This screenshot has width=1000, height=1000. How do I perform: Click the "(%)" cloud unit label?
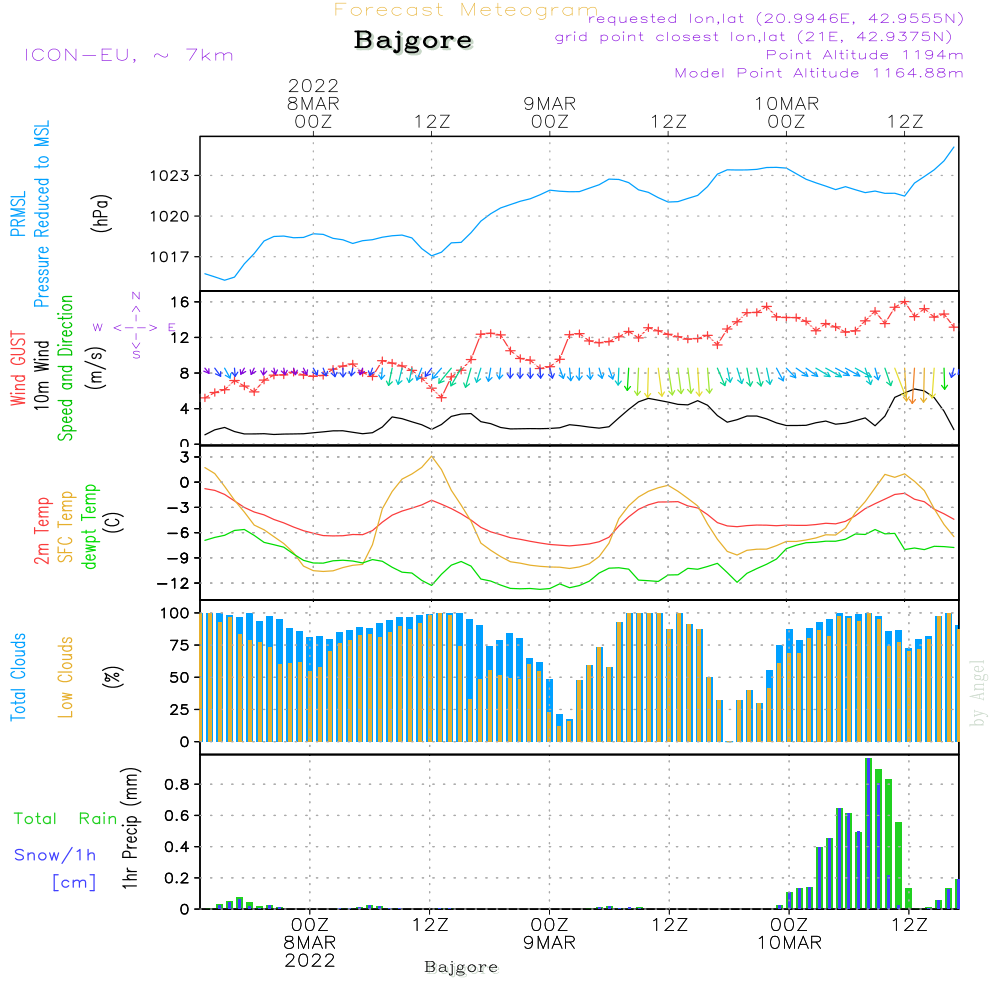(113, 677)
